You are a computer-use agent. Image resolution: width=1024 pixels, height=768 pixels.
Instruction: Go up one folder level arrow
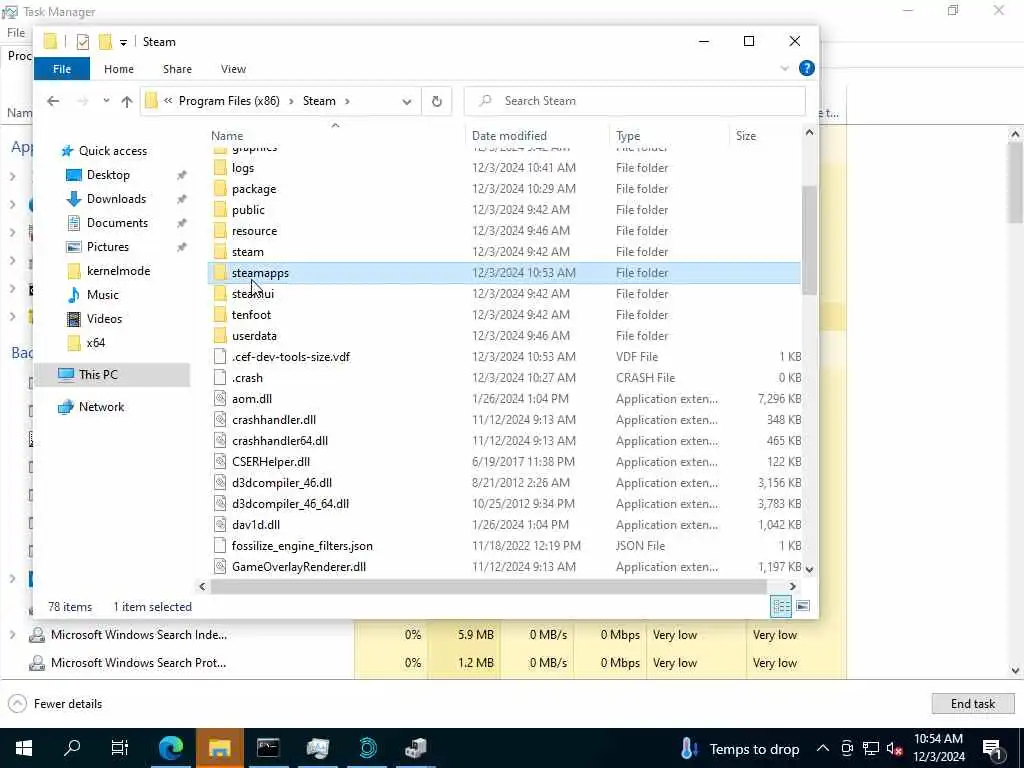click(x=127, y=101)
